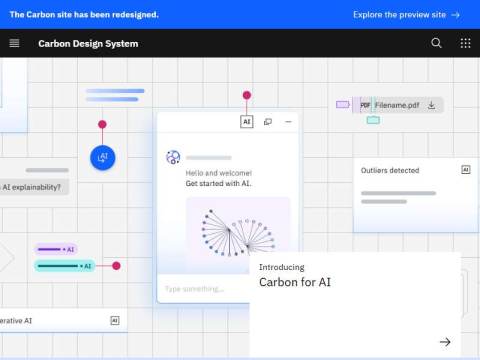The height and width of the screenshot is (360, 480).
Task: Click the Filename.pdf text
Action: [397, 105]
